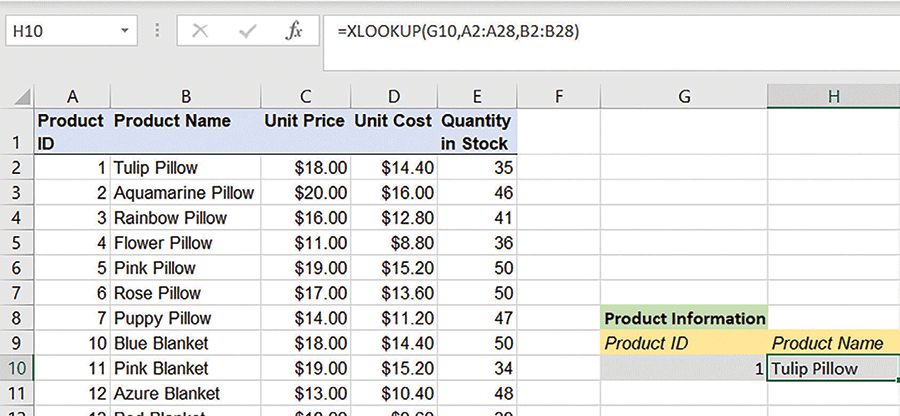Select column A header
The height and width of the screenshot is (416, 900).
pos(71,96)
